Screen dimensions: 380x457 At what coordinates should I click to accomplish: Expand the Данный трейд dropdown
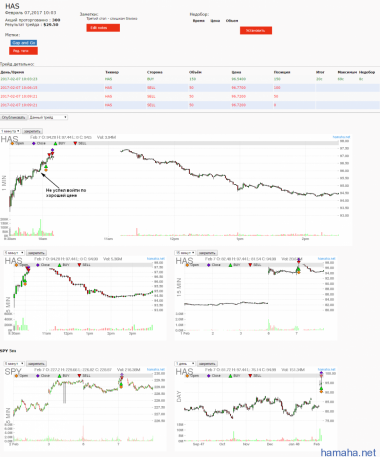click(48, 117)
